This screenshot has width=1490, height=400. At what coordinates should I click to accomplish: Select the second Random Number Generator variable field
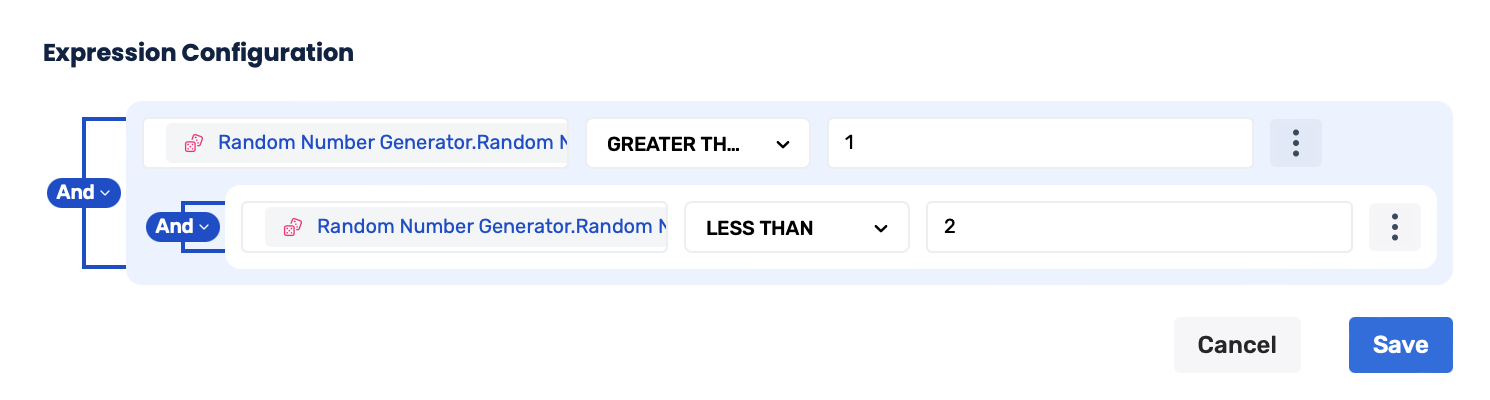click(x=489, y=228)
